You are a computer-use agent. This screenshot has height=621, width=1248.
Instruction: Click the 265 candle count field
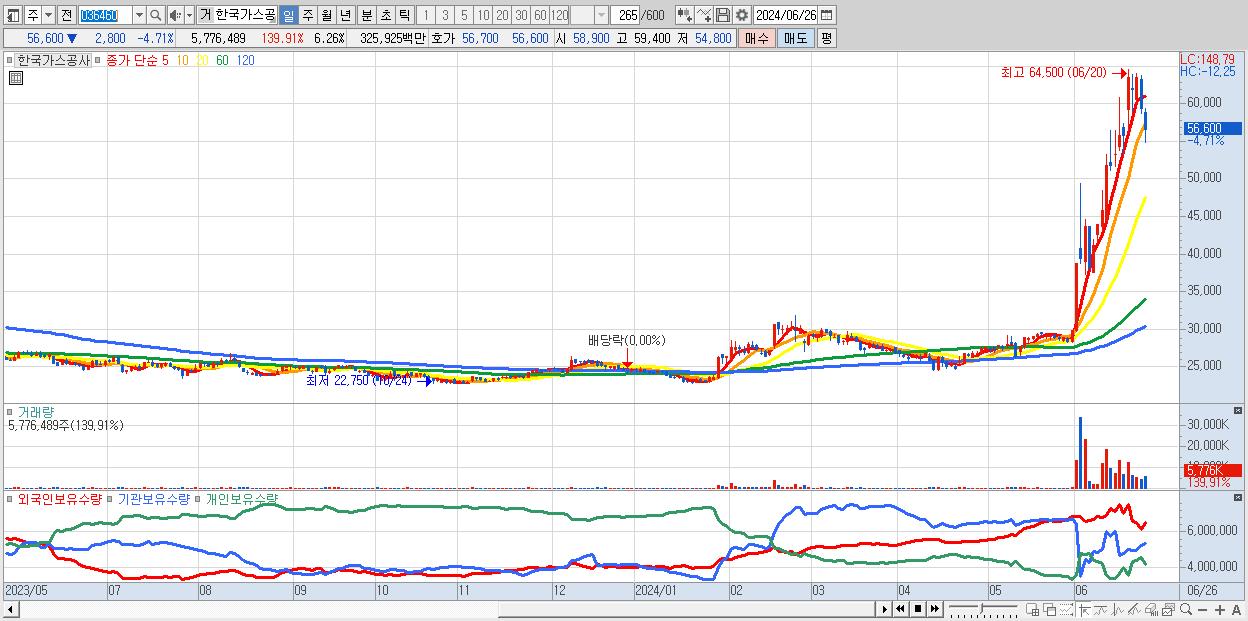624,15
